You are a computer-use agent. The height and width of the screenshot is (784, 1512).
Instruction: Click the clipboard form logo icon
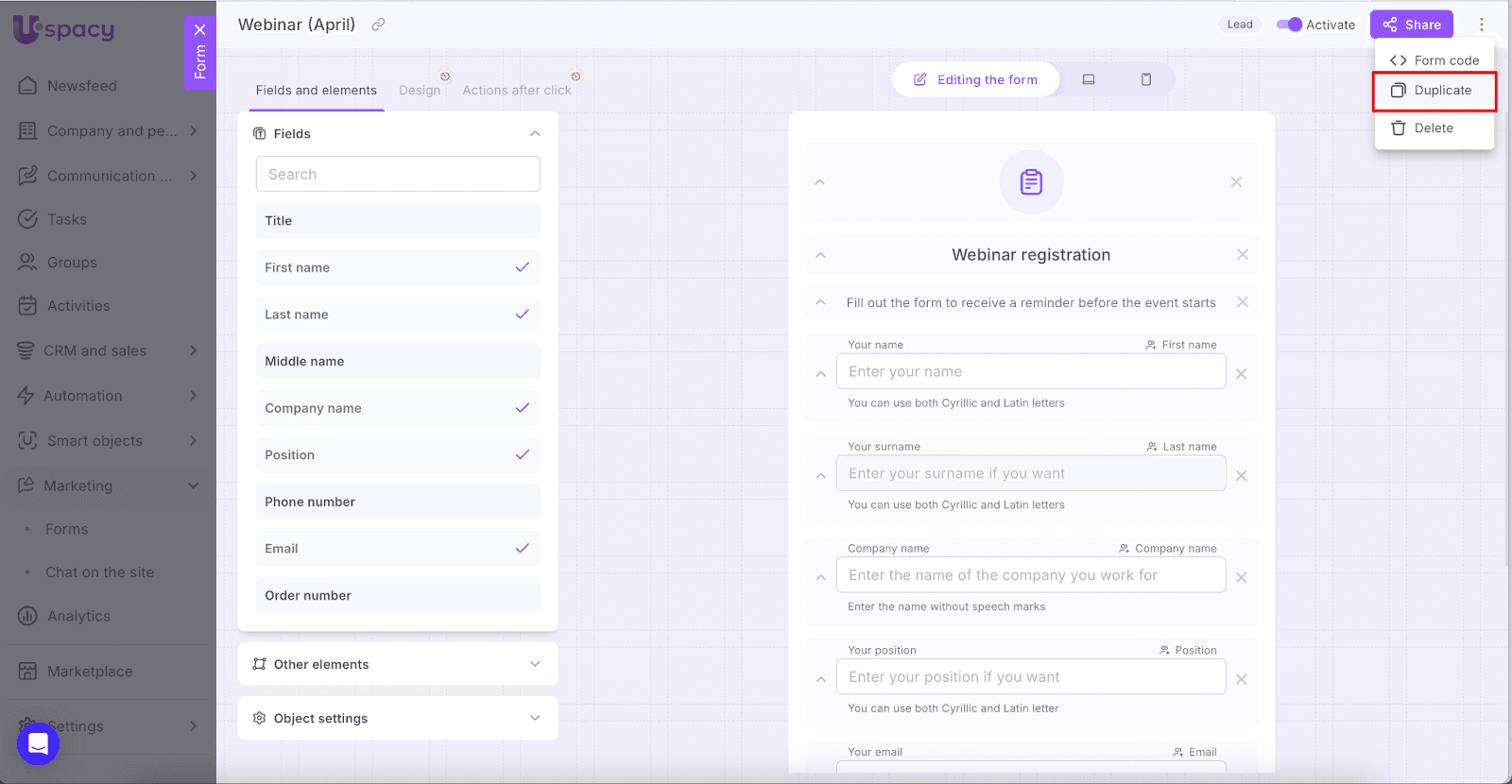[1031, 181]
